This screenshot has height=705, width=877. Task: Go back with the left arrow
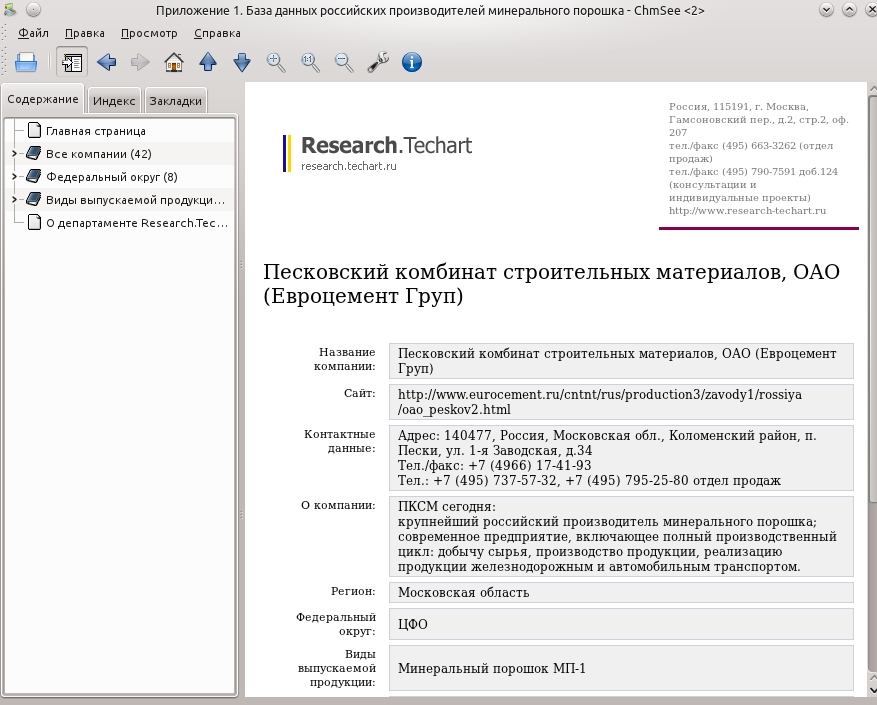click(106, 62)
